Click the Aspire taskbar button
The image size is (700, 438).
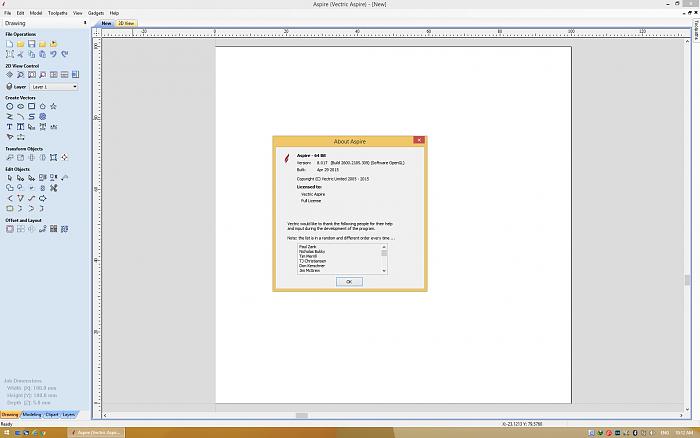(x=96, y=433)
